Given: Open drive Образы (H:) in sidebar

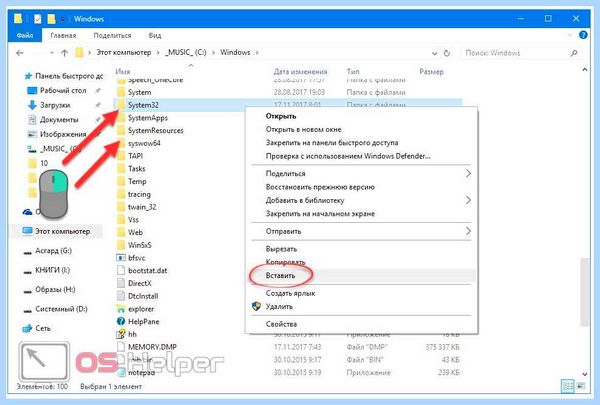Looking at the screenshot, I should coord(55,289).
